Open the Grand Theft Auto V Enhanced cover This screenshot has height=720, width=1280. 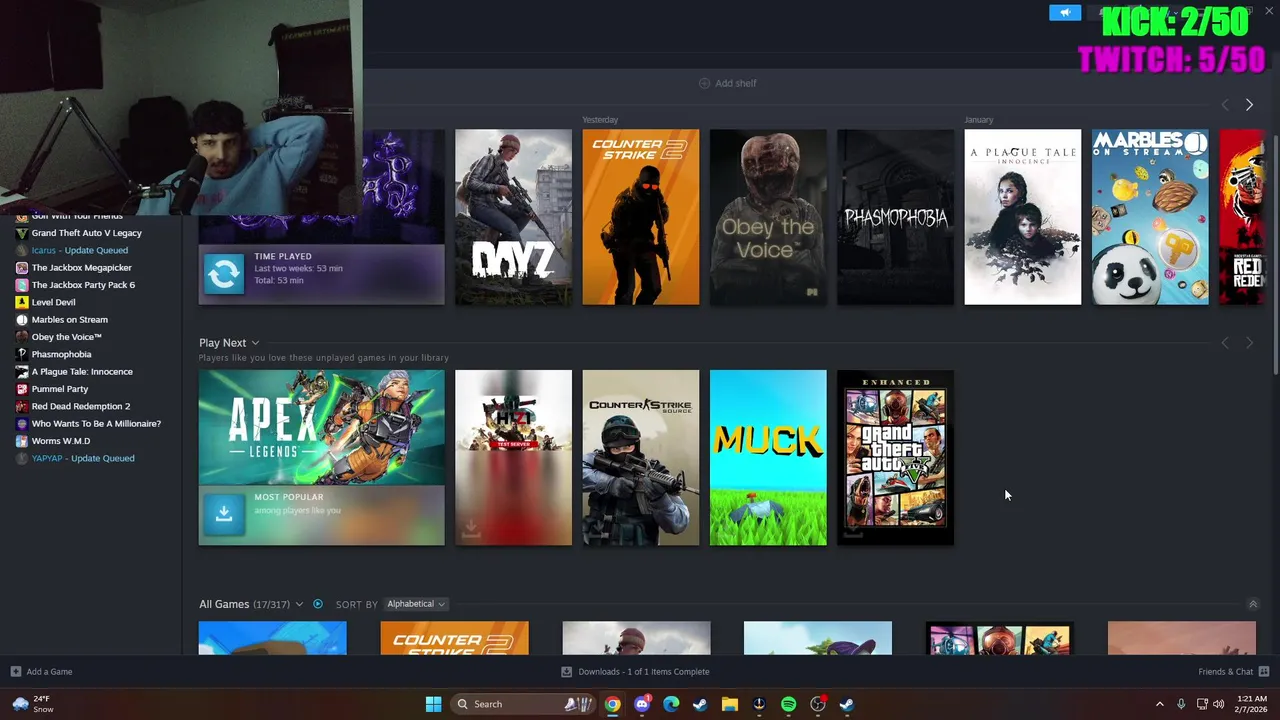[x=895, y=458]
